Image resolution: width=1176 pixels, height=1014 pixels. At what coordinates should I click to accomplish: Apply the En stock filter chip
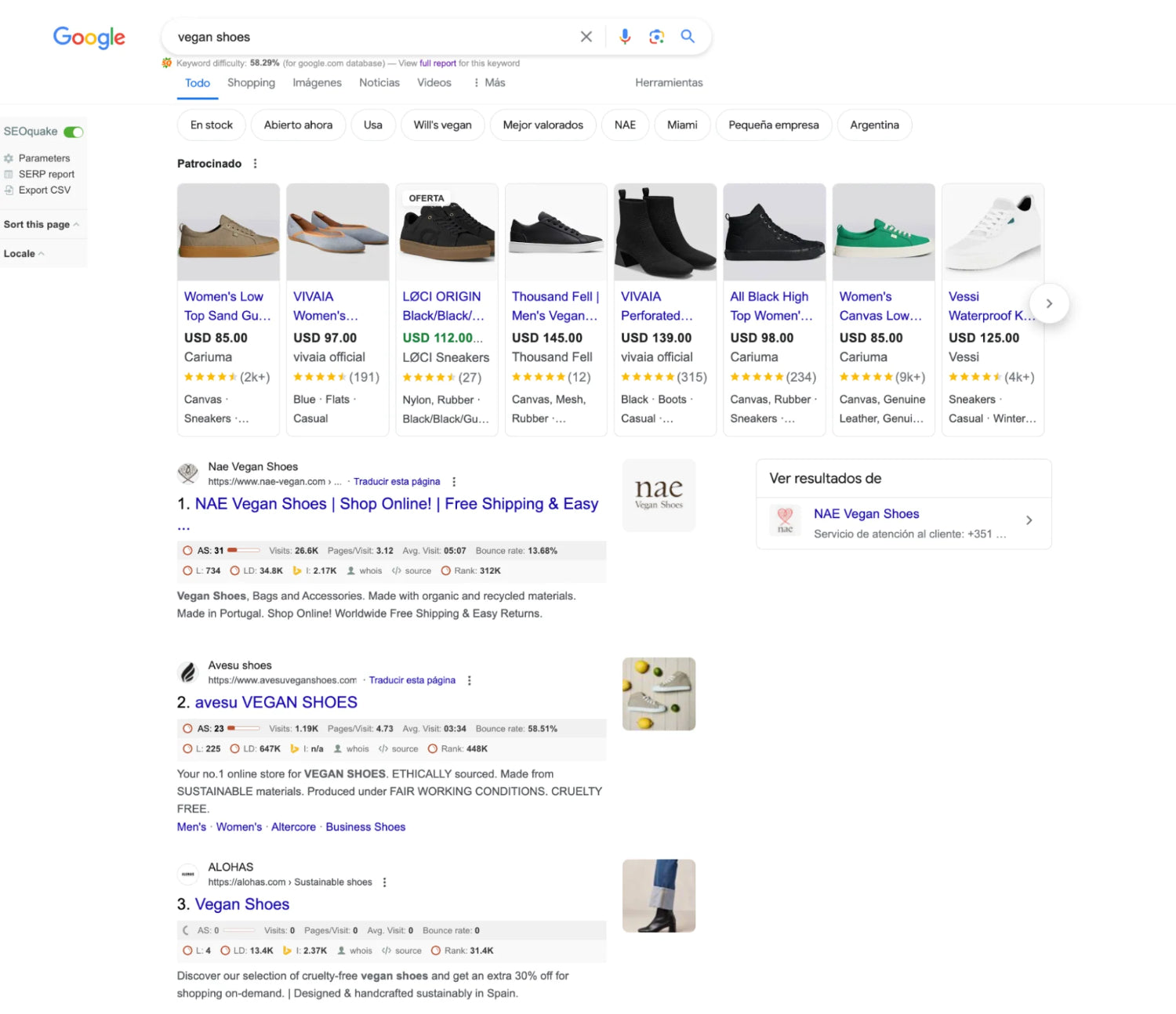tap(211, 125)
